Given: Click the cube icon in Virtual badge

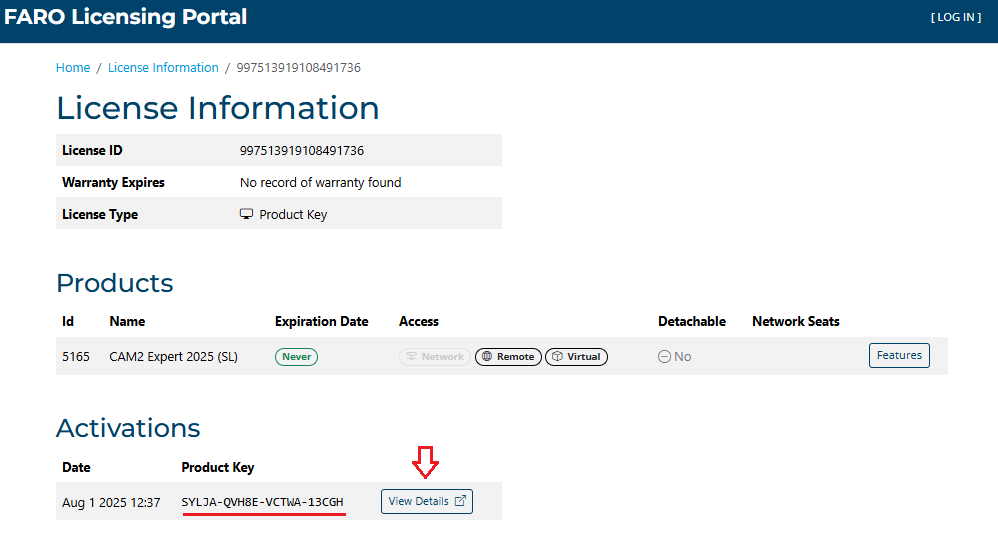Looking at the screenshot, I should [557, 356].
